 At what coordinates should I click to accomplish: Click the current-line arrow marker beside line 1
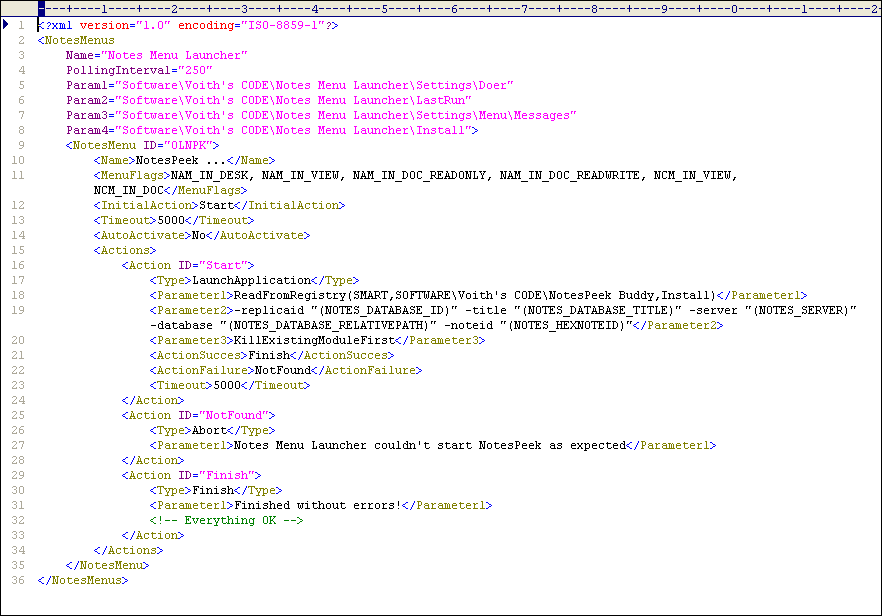(x=6, y=24)
